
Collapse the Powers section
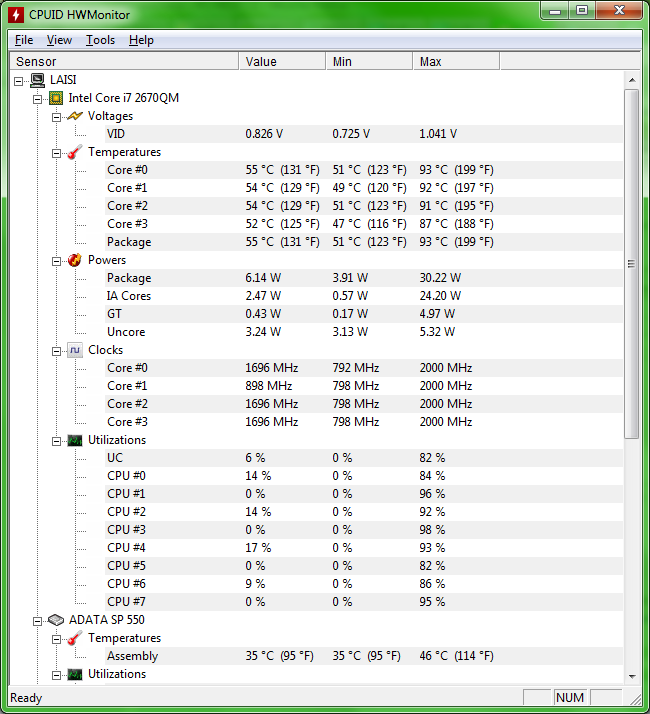[x=57, y=260]
